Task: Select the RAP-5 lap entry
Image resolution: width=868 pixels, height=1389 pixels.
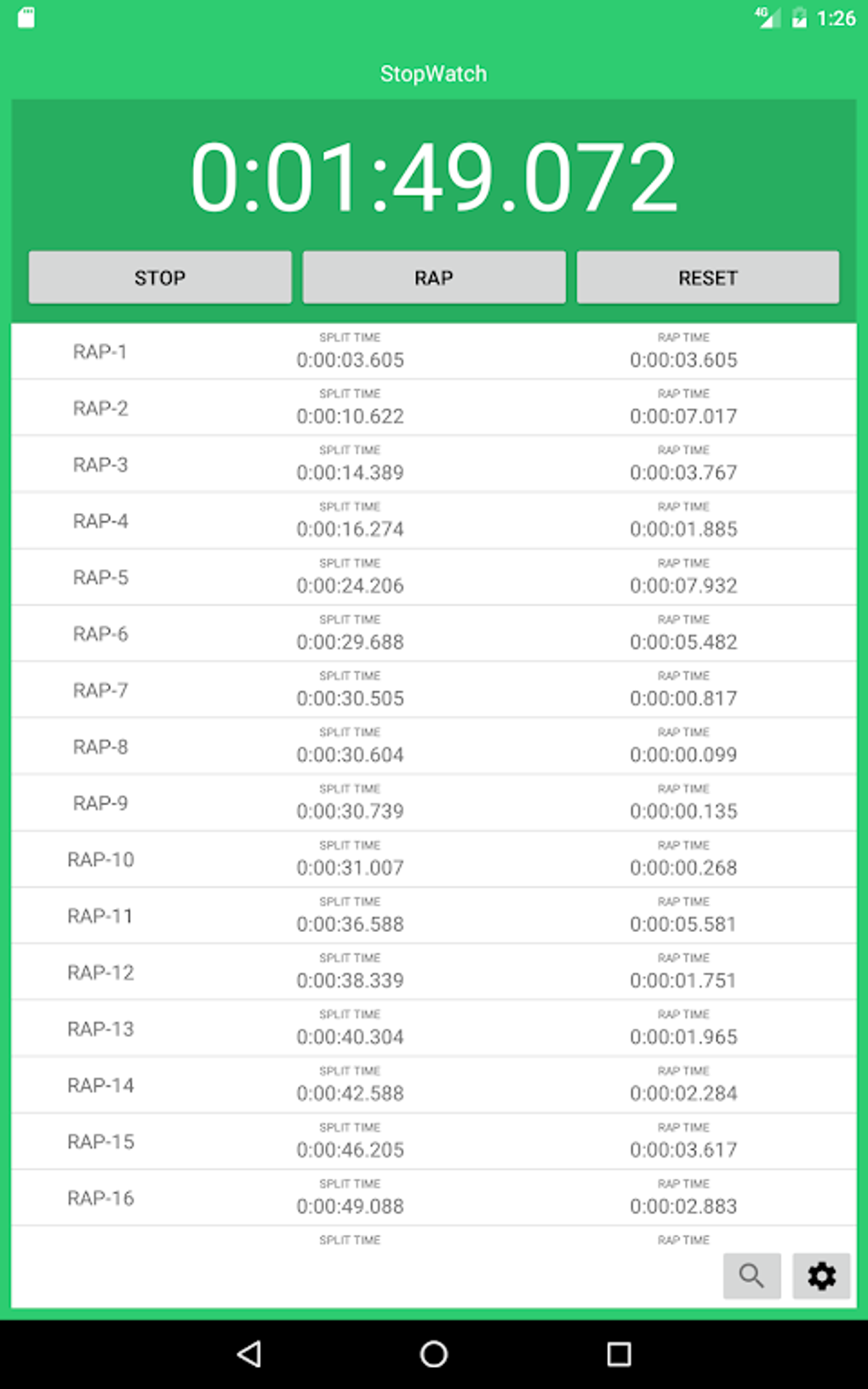Action: [434, 577]
